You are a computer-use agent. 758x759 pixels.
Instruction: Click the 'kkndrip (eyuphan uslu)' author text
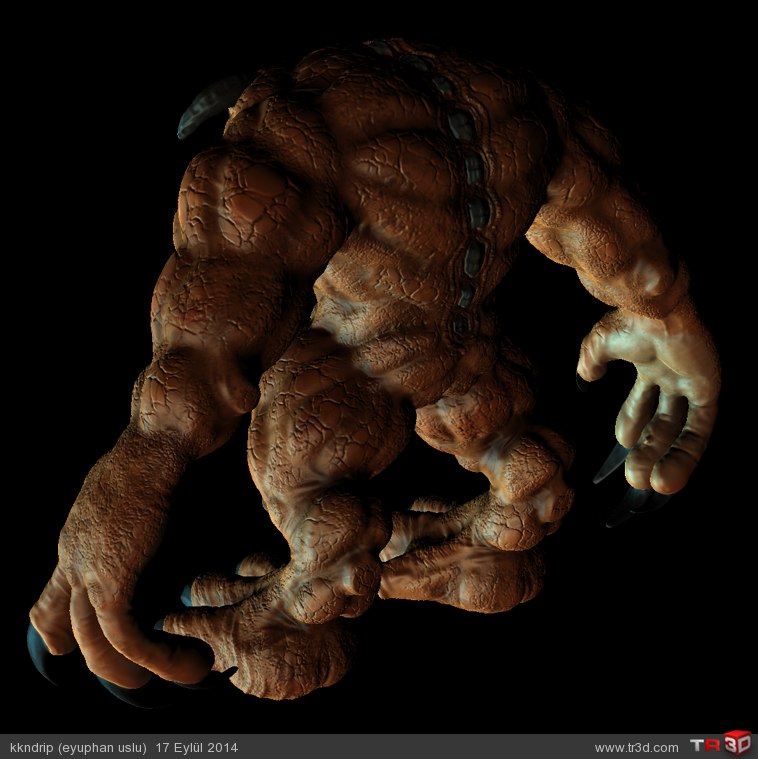78,747
